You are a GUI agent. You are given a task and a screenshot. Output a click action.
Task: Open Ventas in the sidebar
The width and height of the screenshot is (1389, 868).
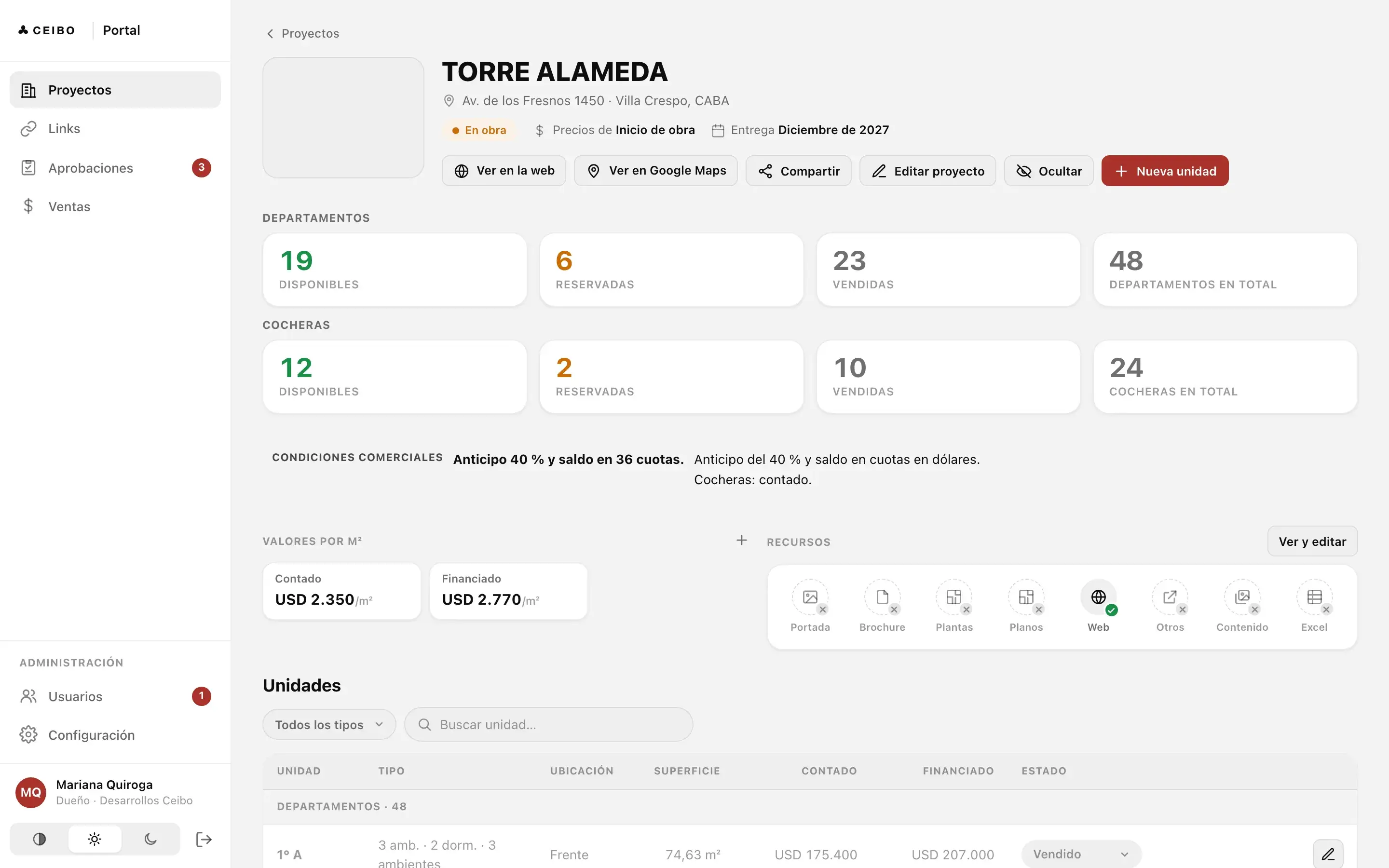[x=115, y=207]
